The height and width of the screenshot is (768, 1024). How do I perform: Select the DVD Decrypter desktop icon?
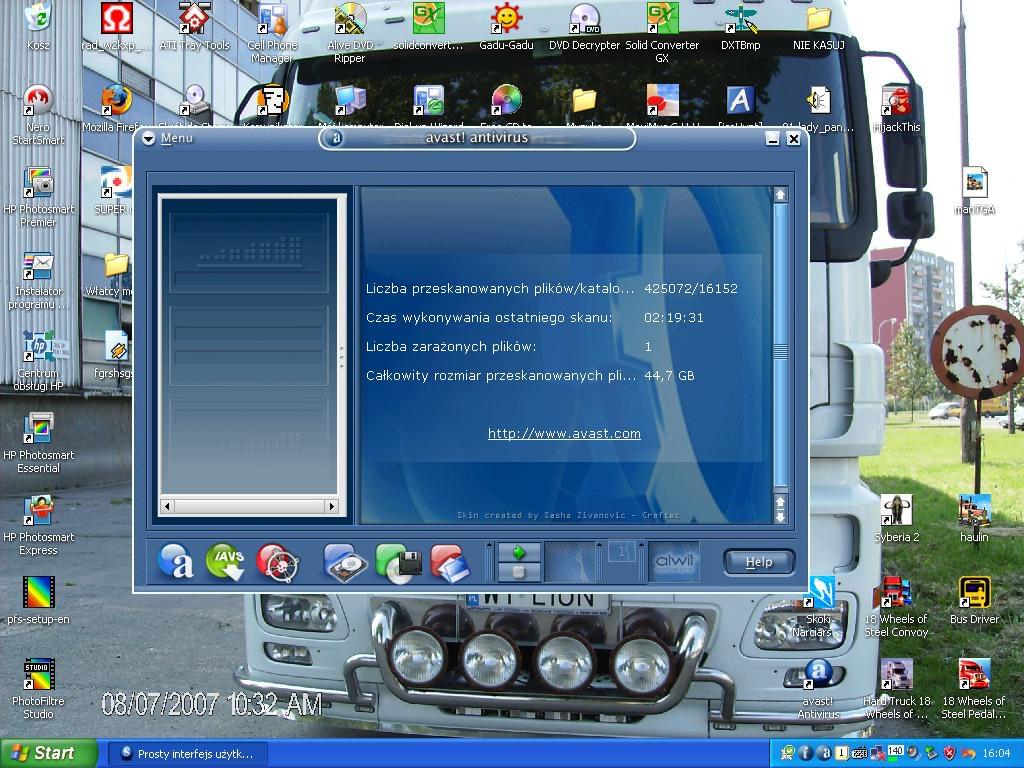(584, 27)
